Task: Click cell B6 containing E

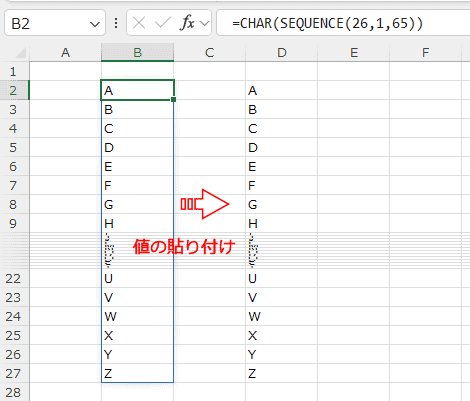Action: point(137,166)
